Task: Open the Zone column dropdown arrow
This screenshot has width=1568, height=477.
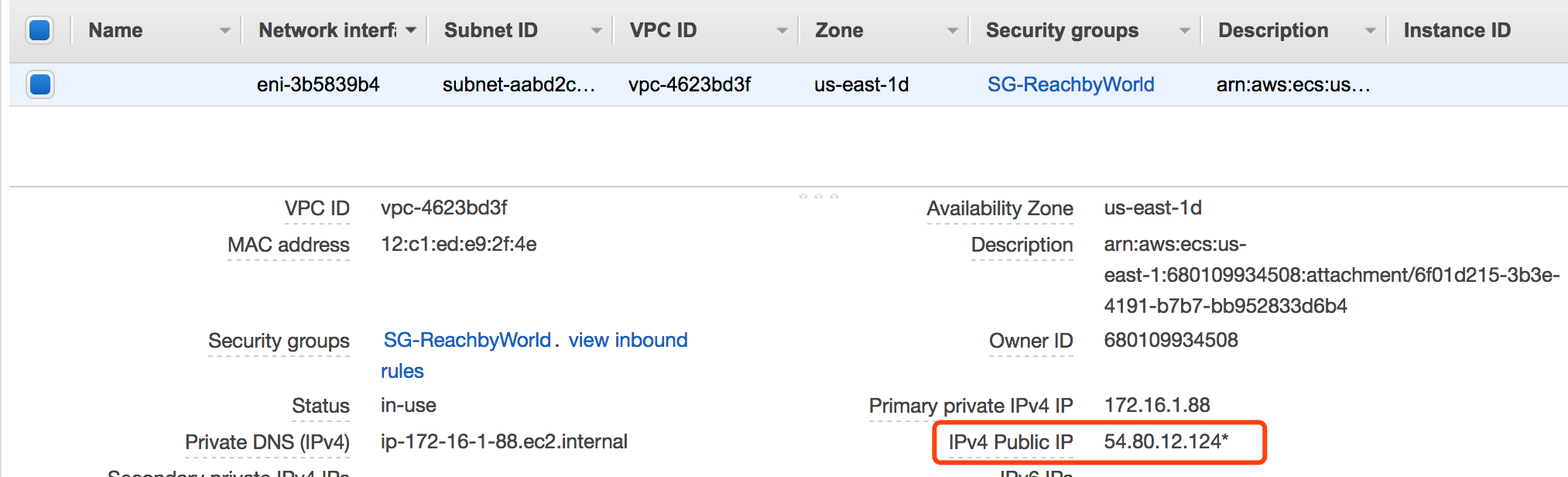Action: tap(952, 31)
